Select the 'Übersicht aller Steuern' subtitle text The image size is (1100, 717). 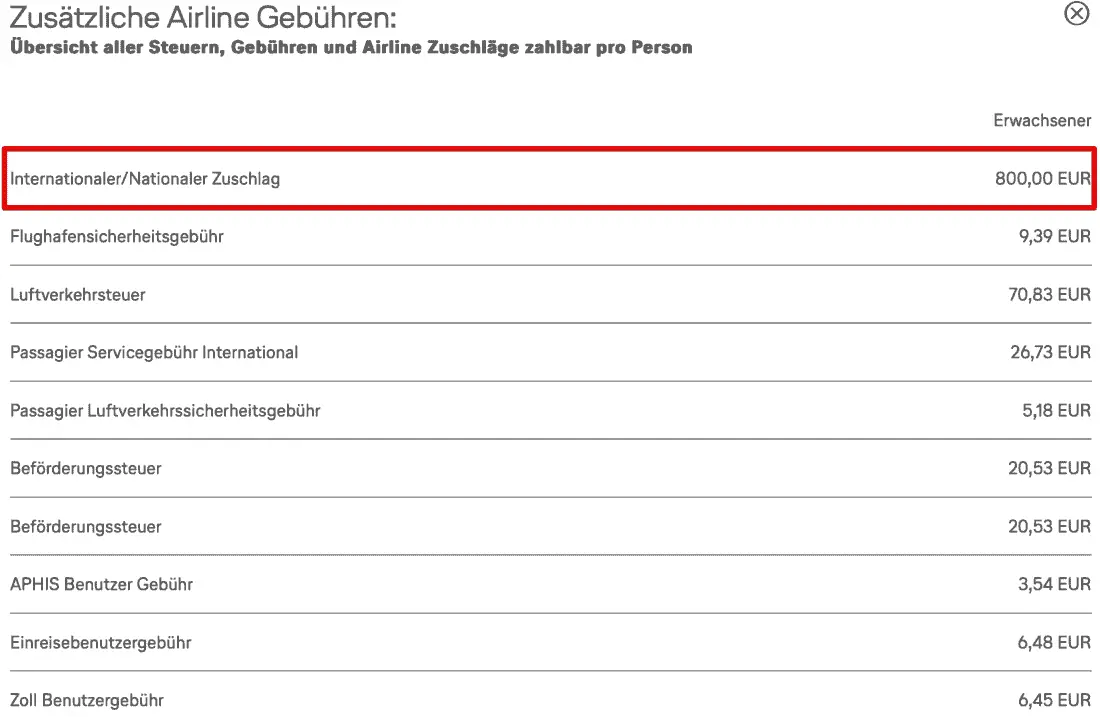click(x=351, y=47)
